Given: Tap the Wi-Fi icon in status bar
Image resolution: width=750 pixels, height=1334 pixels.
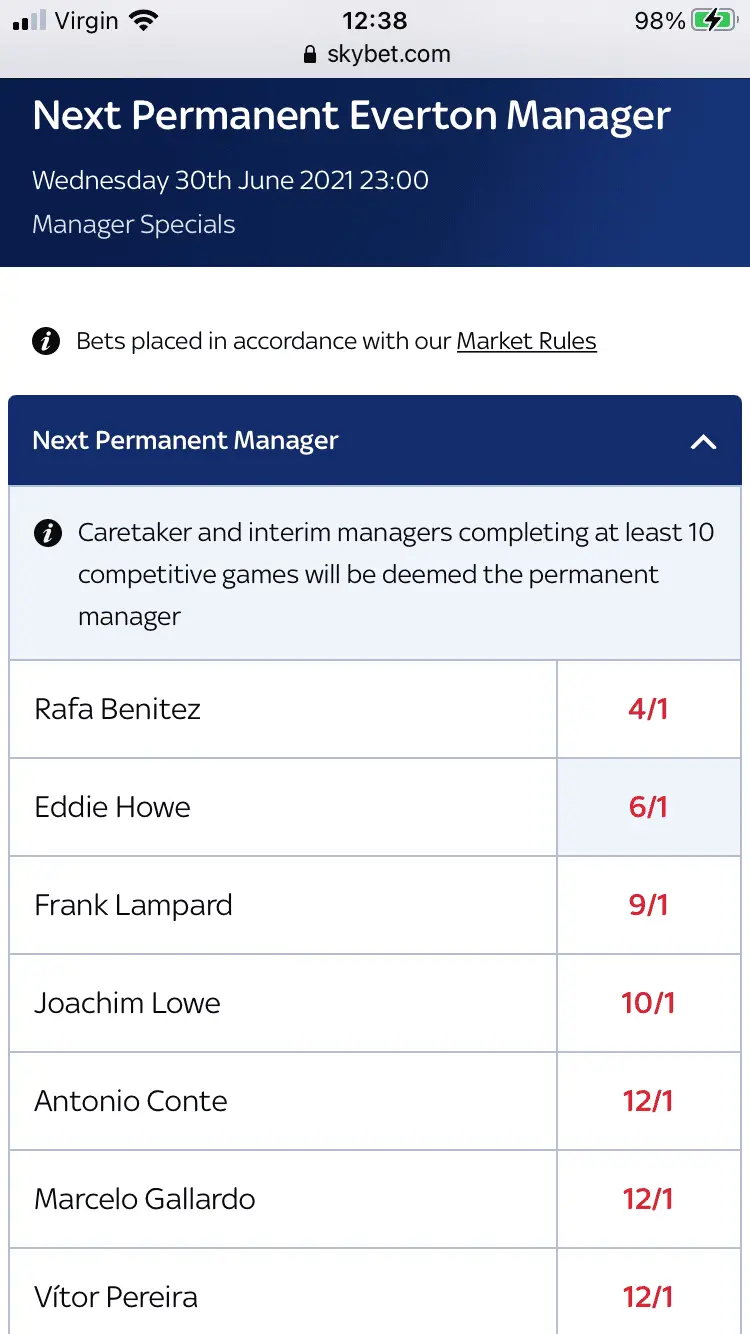Looking at the screenshot, I should click(x=144, y=20).
